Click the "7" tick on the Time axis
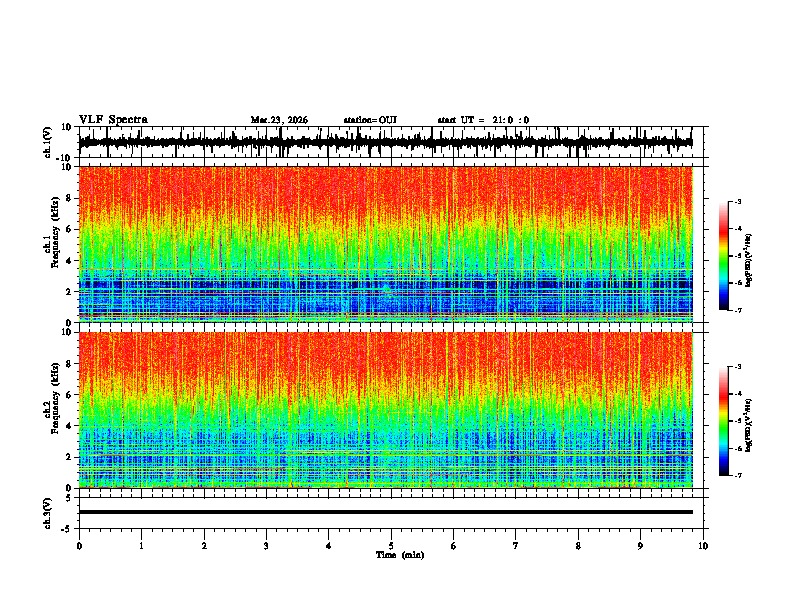792x612 pixels. pos(516,546)
